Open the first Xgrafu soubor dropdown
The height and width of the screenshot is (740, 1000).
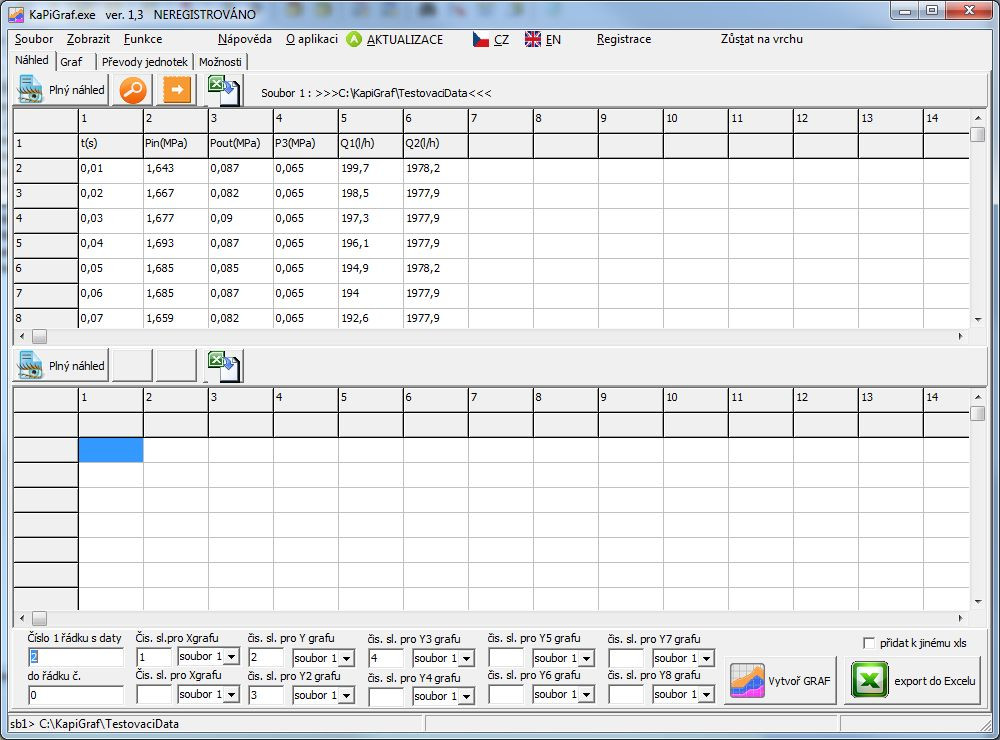232,656
